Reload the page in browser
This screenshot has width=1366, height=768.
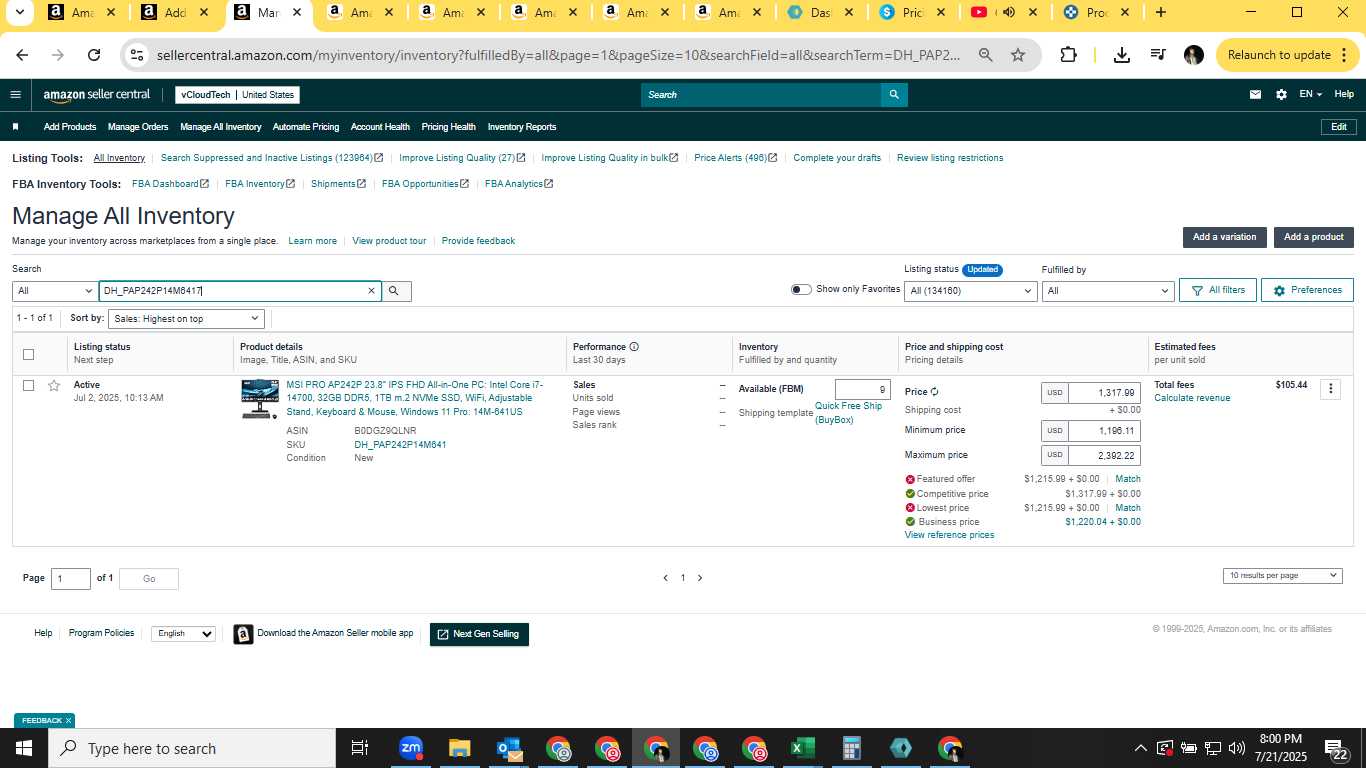pyautogui.click(x=94, y=55)
